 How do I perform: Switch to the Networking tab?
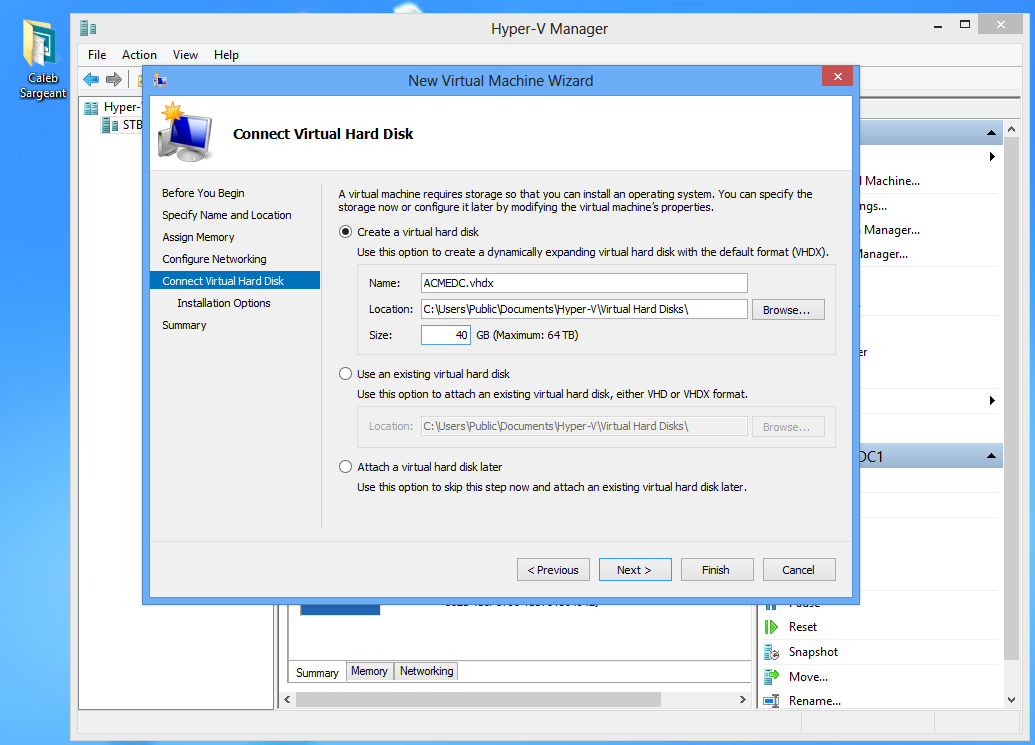click(x=426, y=671)
